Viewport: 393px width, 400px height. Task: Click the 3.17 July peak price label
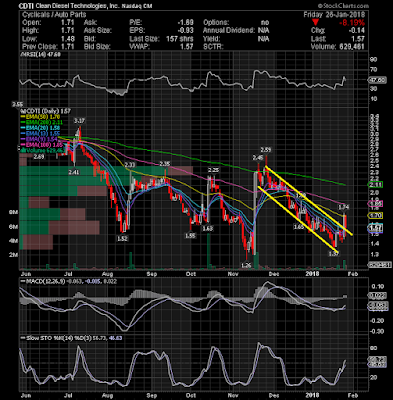79,120
